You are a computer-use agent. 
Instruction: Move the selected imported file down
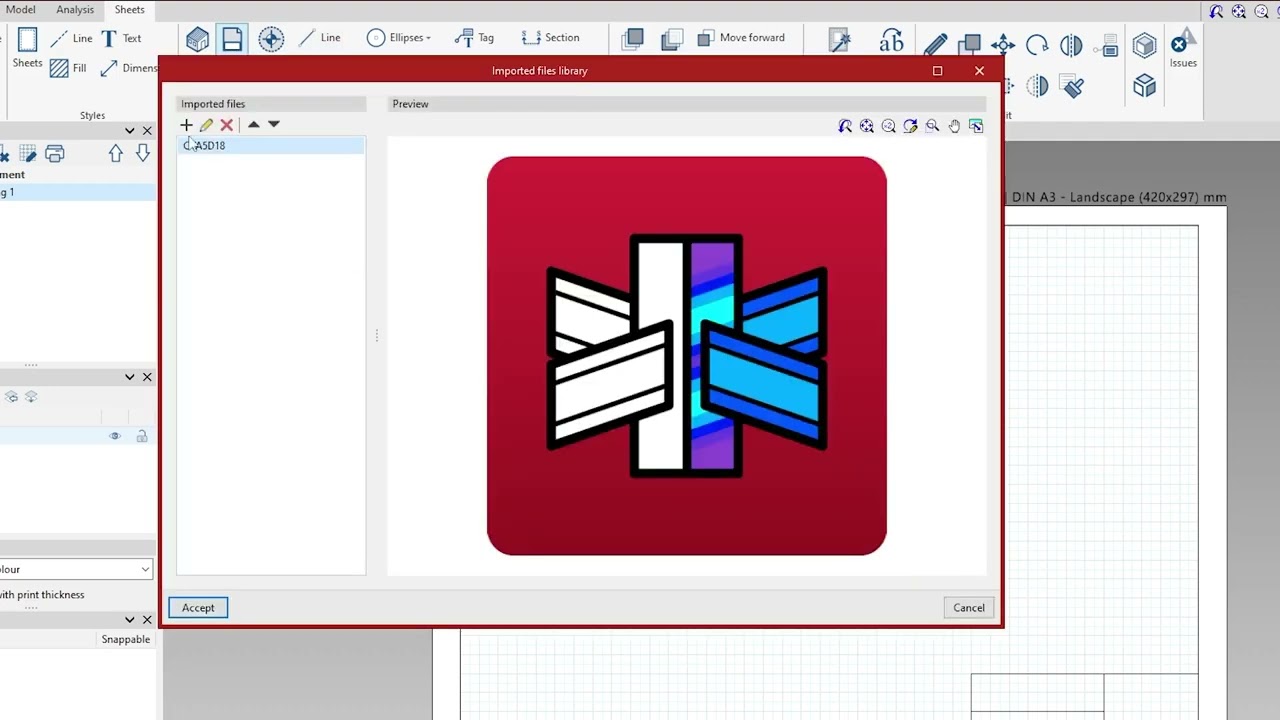(x=274, y=125)
